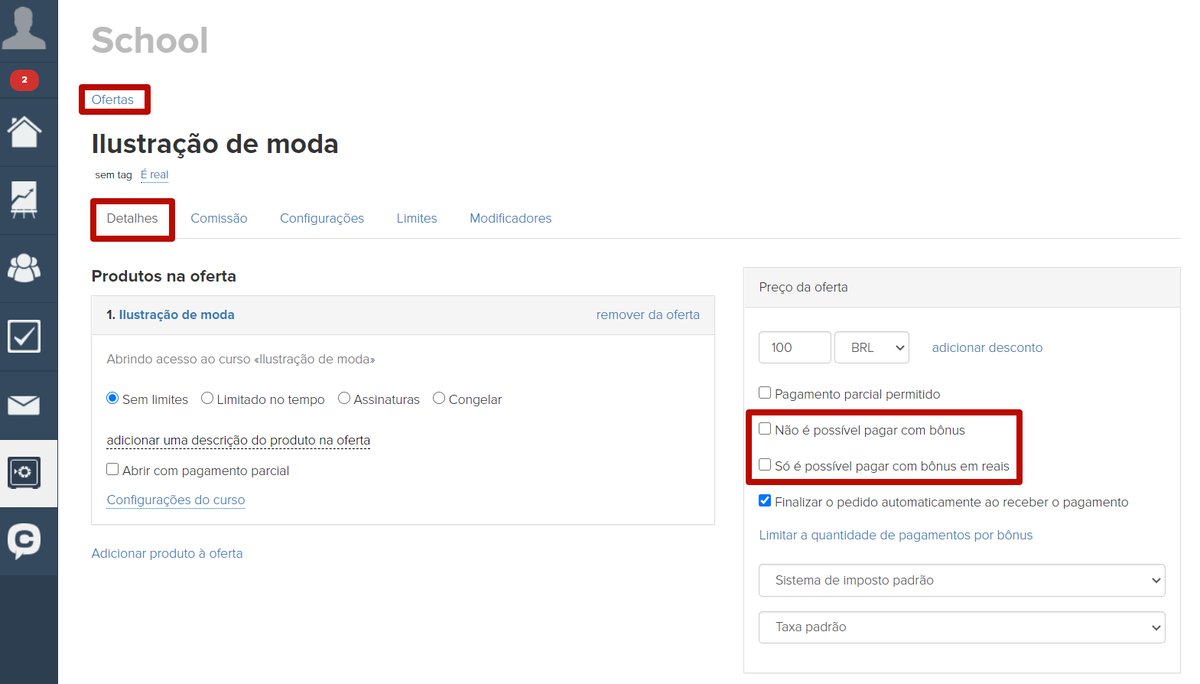
Task: Open the notifications badge showing 2
Action: [24, 80]
